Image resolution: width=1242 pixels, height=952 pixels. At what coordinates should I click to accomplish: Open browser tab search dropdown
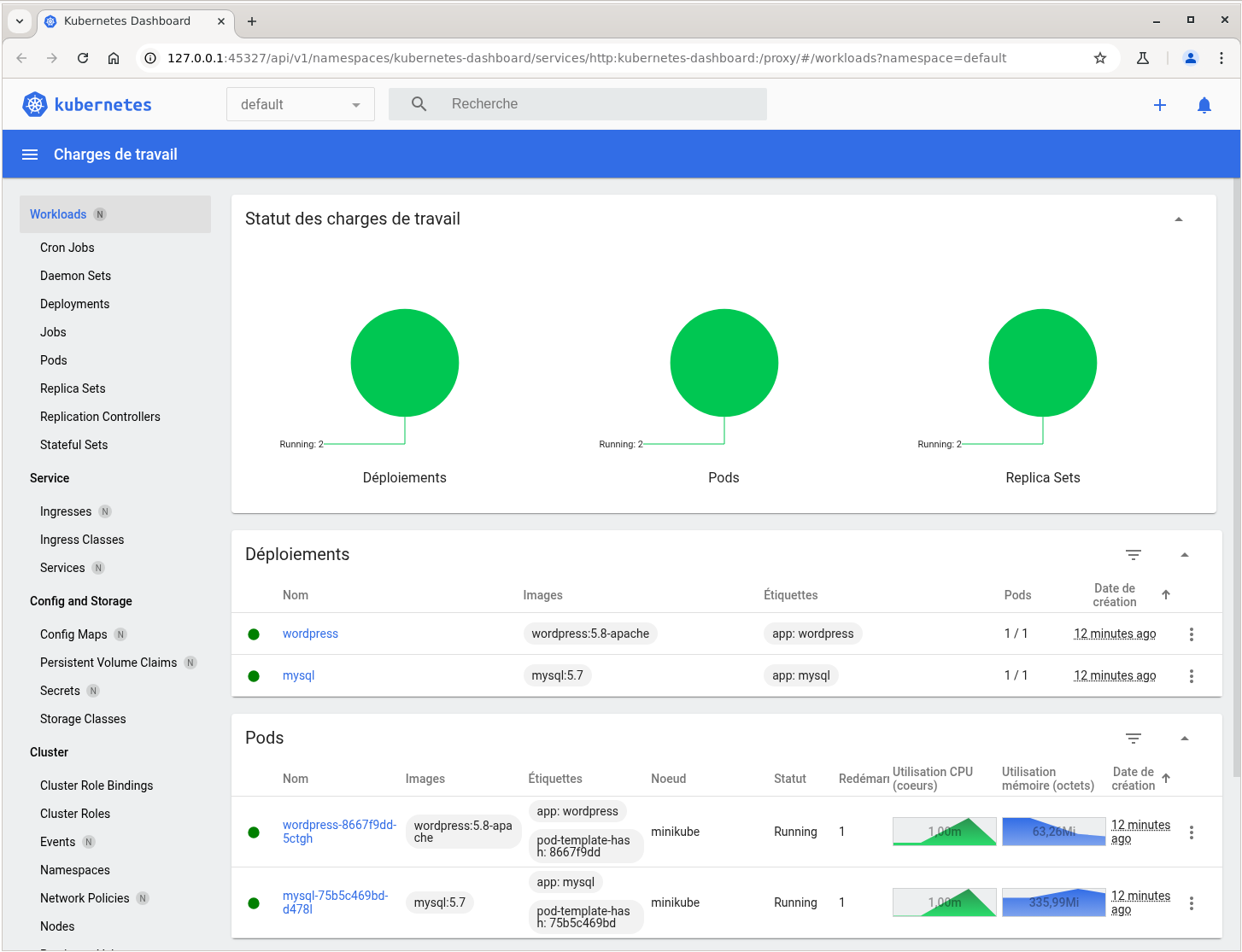(20, 21)
